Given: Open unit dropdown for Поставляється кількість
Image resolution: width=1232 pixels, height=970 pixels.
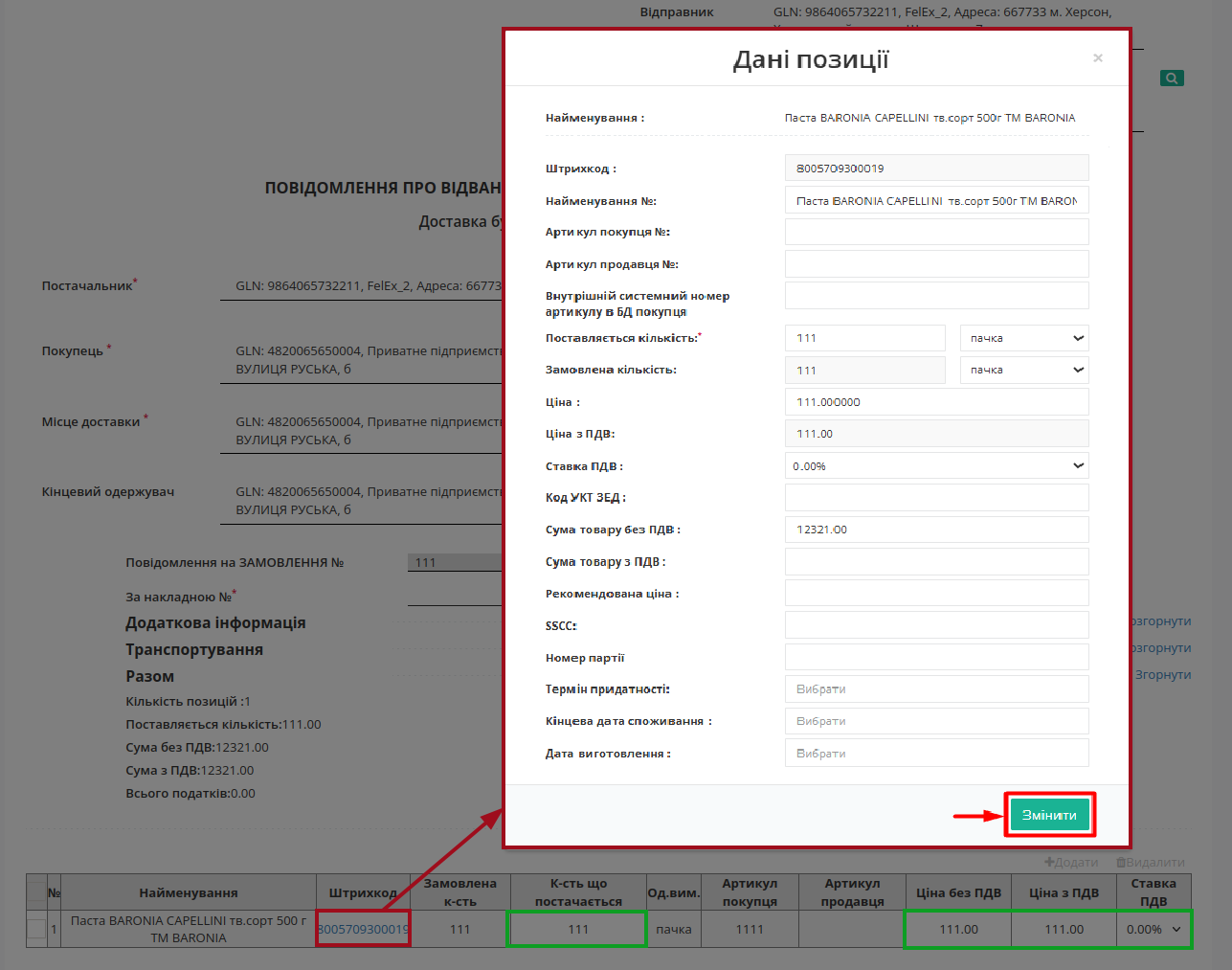Looking at the screenshot, I should coord(1024,338).
